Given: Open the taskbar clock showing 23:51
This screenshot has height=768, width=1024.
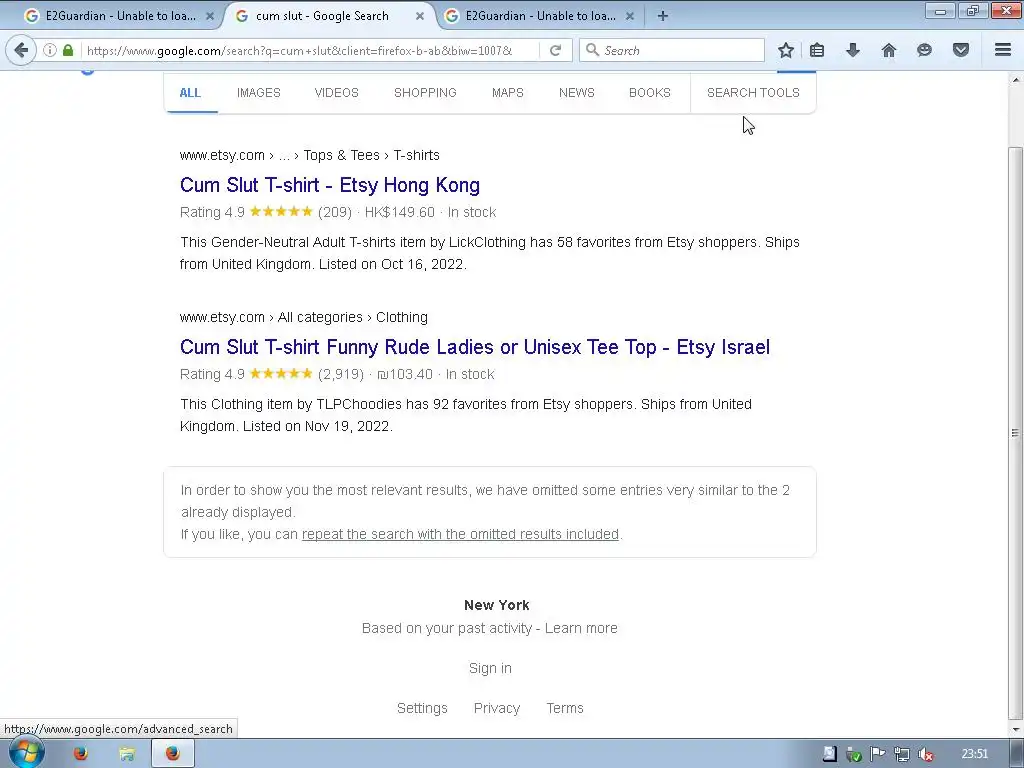Looking at the screenshot, I should pyautogui.click(x=975, y=754).
